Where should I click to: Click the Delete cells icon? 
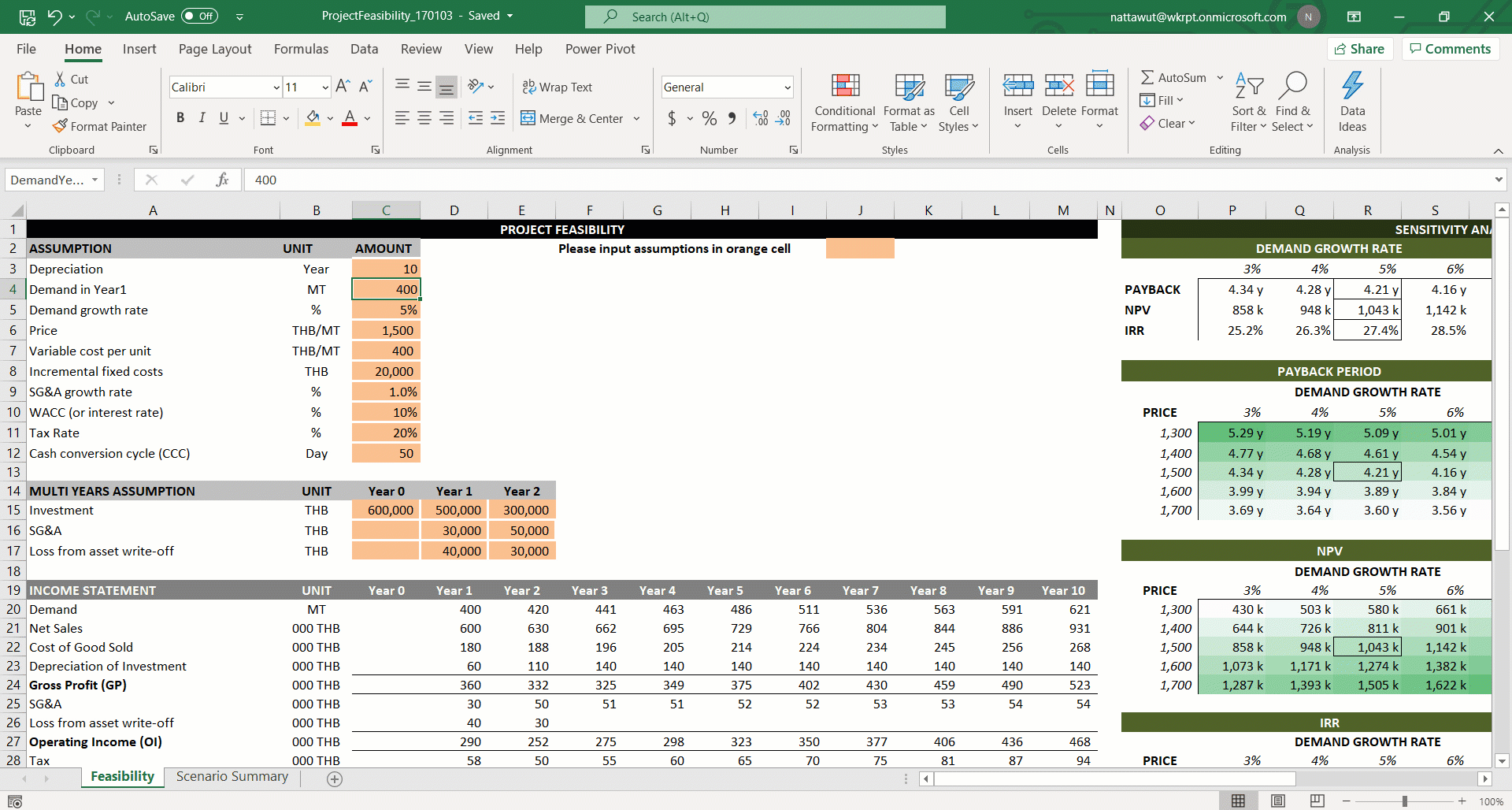[x=1059, y=85]
